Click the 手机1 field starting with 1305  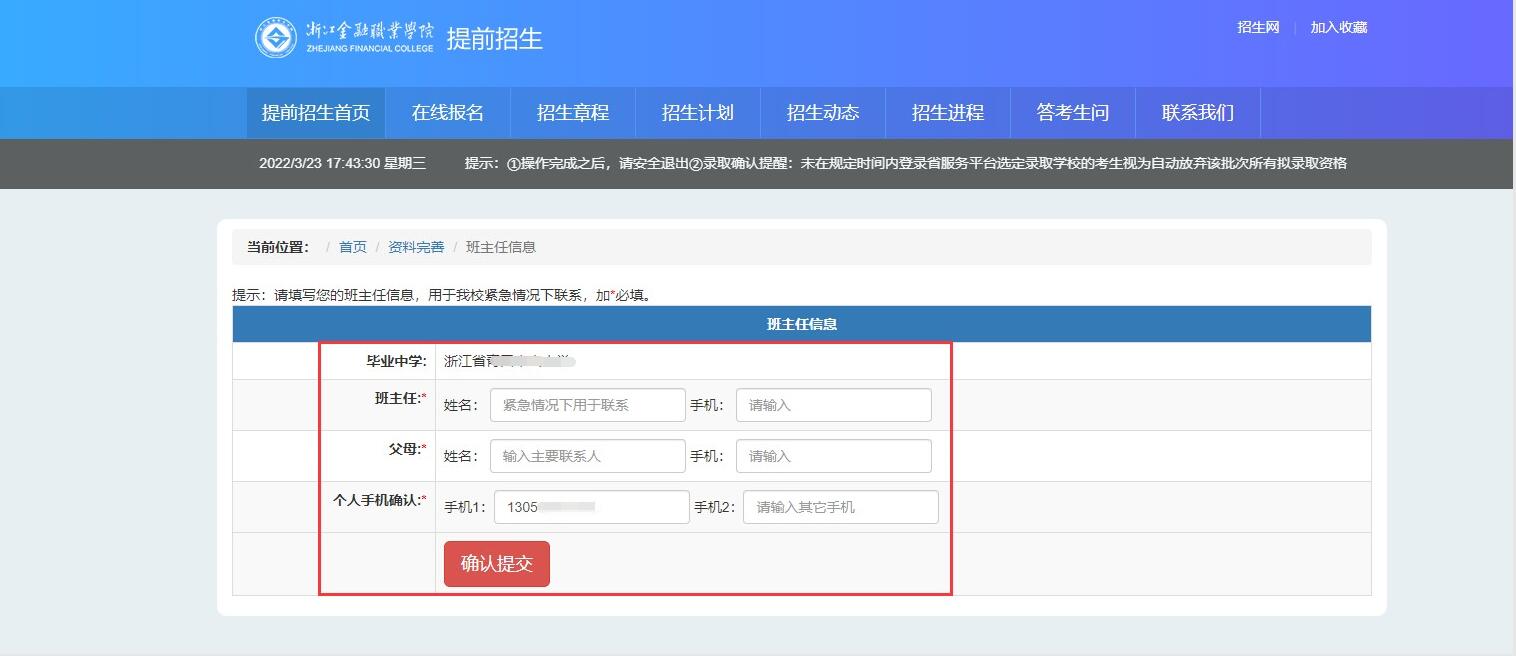pos(591,507)
